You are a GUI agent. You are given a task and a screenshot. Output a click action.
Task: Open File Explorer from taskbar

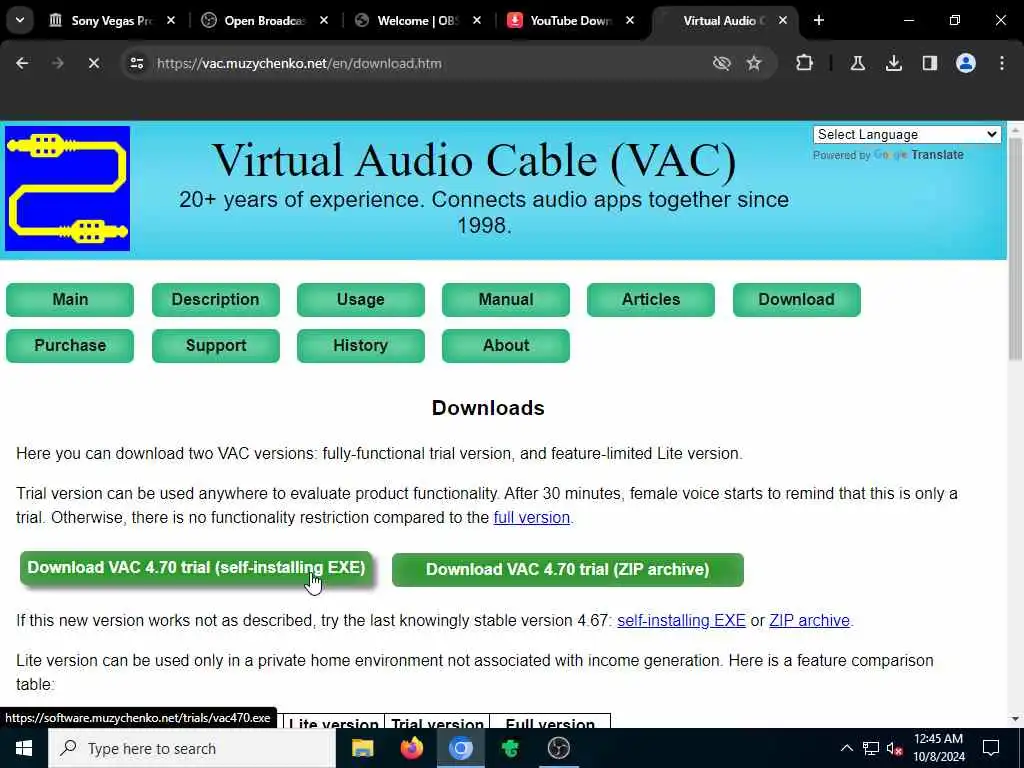tap(362, 748)
